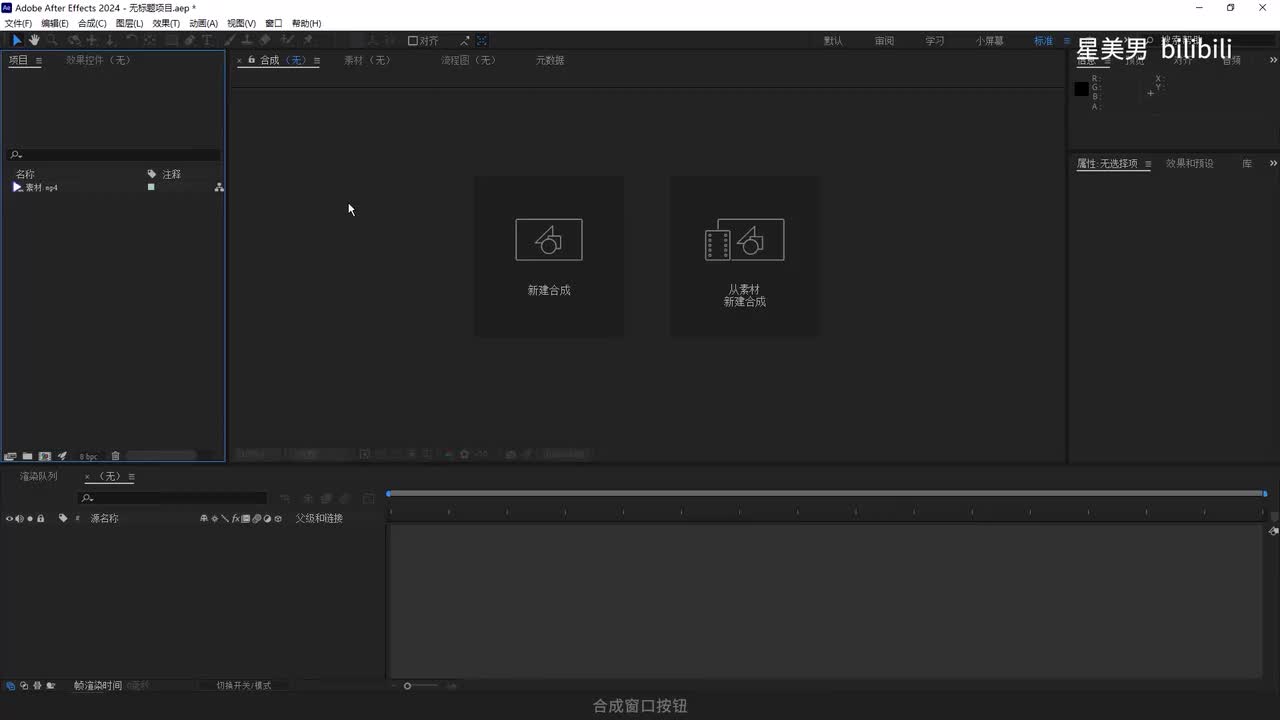Open Project search filter dropdown
This screenshot has width=1280, height=720.
click(x=16, y=155)
